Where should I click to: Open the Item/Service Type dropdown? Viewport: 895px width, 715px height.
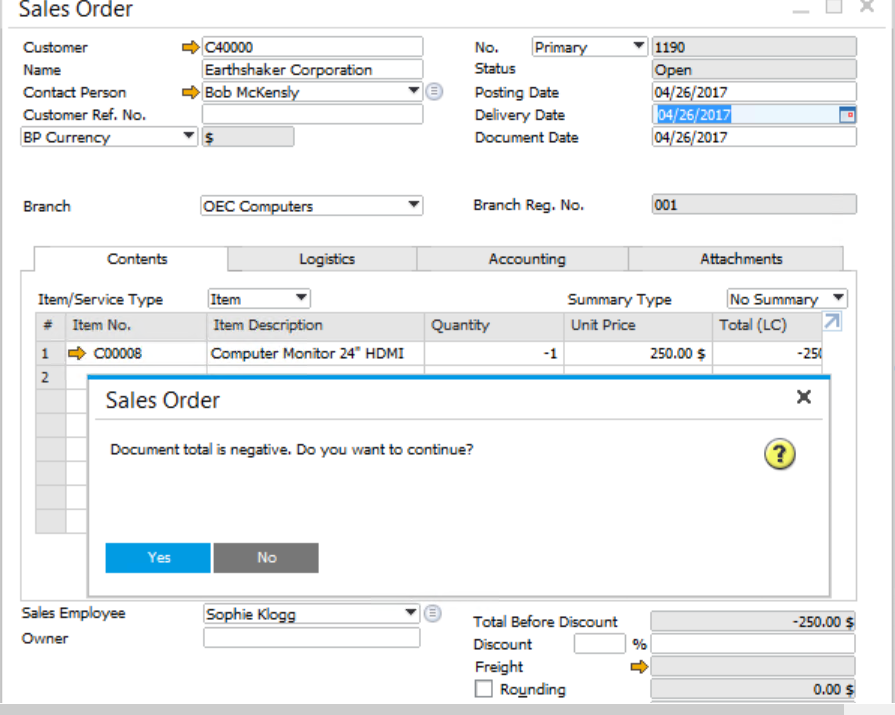[300, 299]
